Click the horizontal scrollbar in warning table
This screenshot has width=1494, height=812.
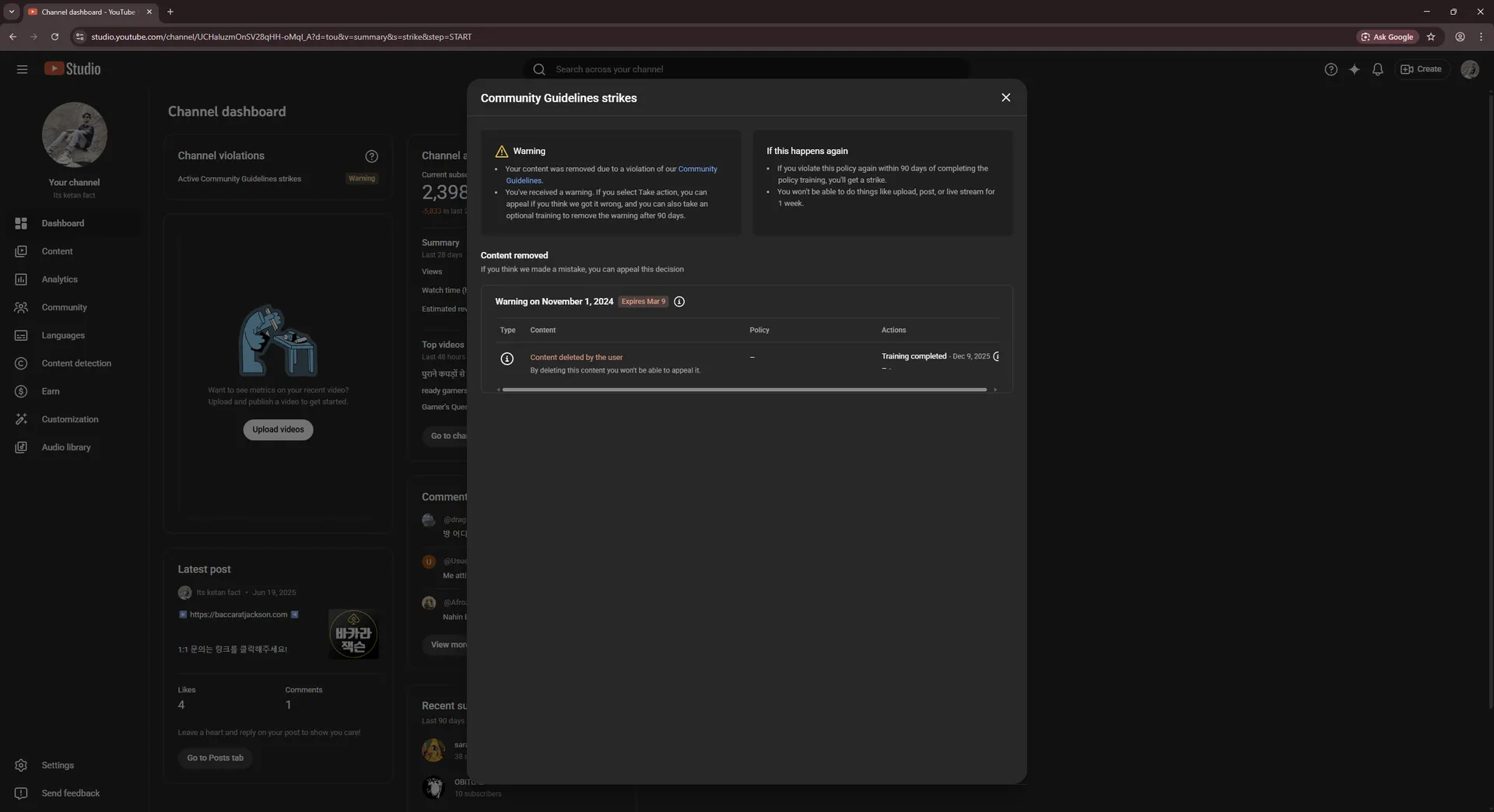(x=745, y=390)
